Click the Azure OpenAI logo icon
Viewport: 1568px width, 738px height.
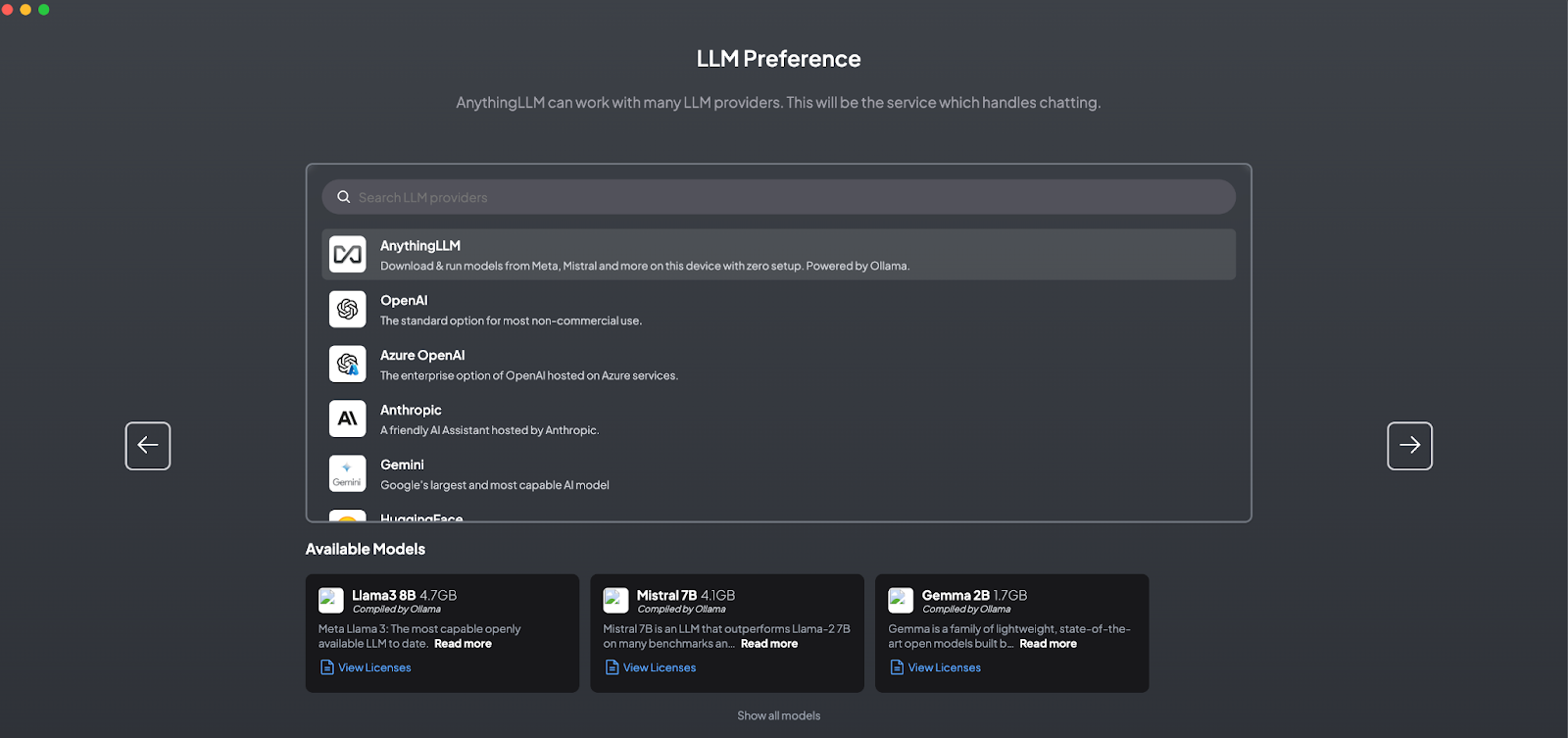tap(347, 365)
